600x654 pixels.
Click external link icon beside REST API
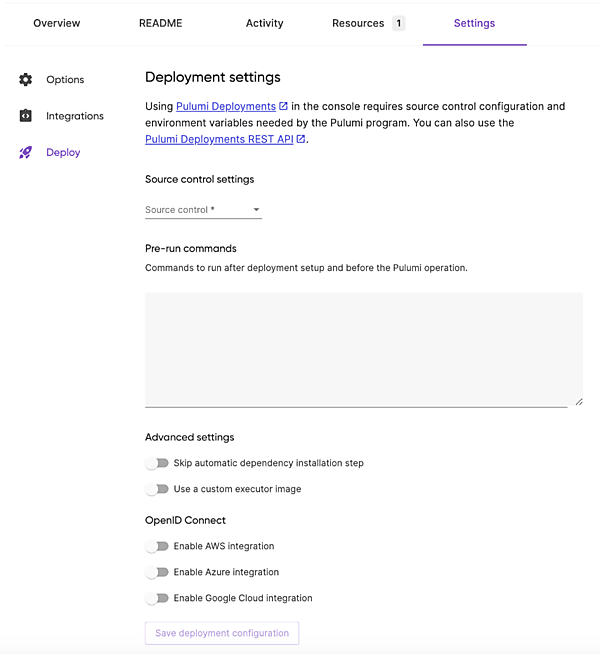[301, 140]
